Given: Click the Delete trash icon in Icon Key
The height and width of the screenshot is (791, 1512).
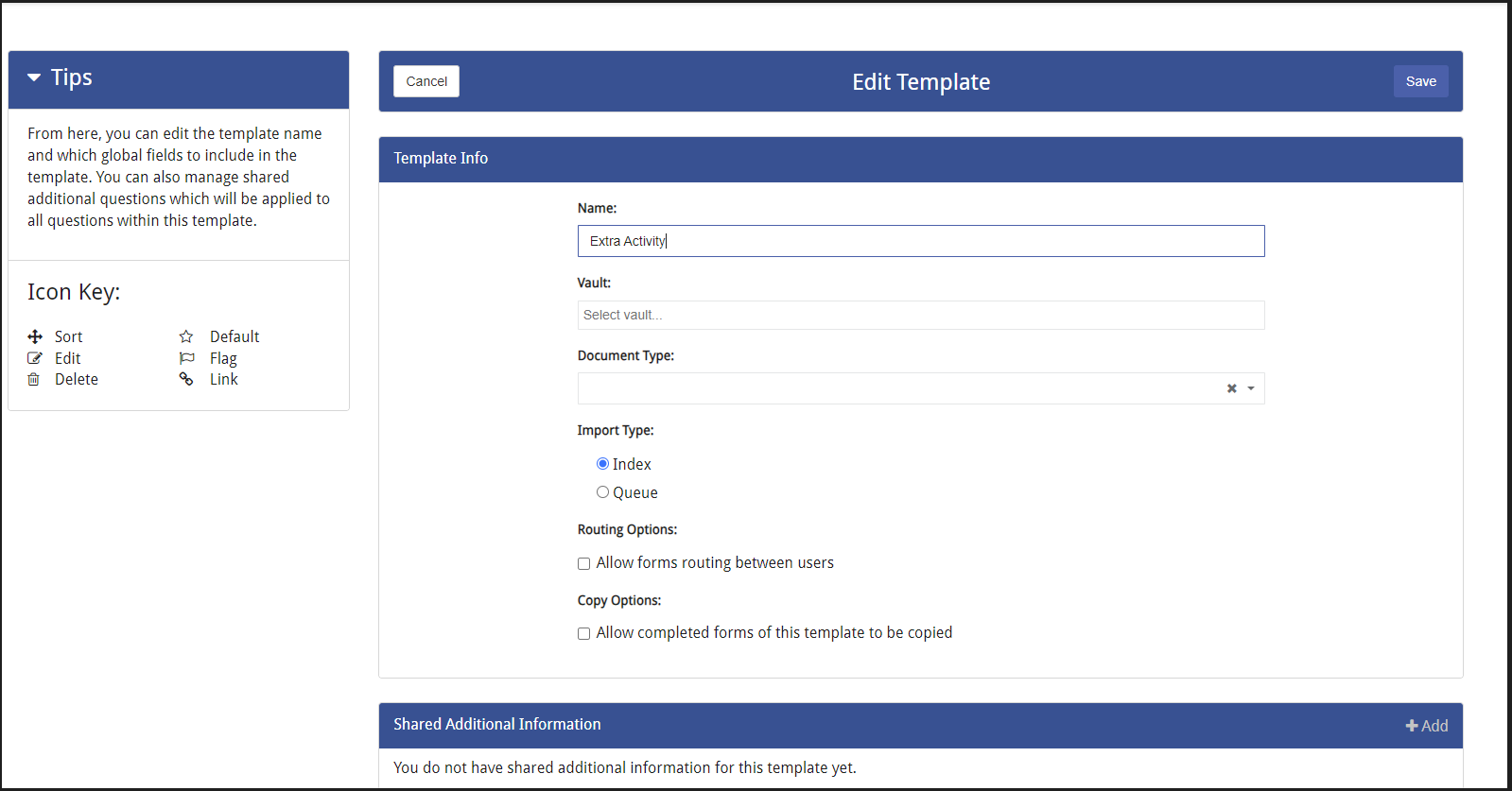Looking at the screenshot, I should [x=34, y=379].
